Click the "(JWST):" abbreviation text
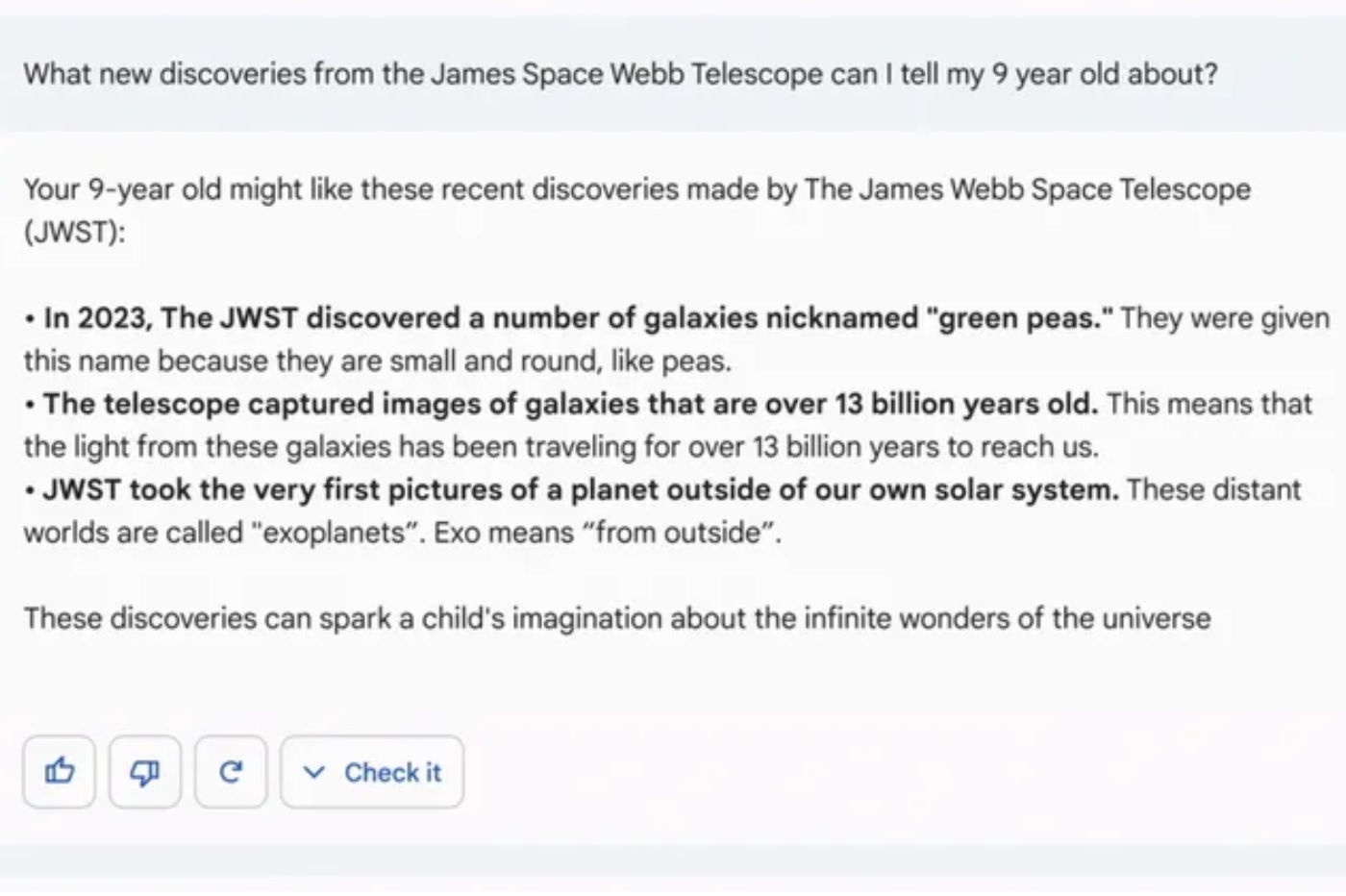The width and height of the screenshot is (1346, 896). (73, 233)
